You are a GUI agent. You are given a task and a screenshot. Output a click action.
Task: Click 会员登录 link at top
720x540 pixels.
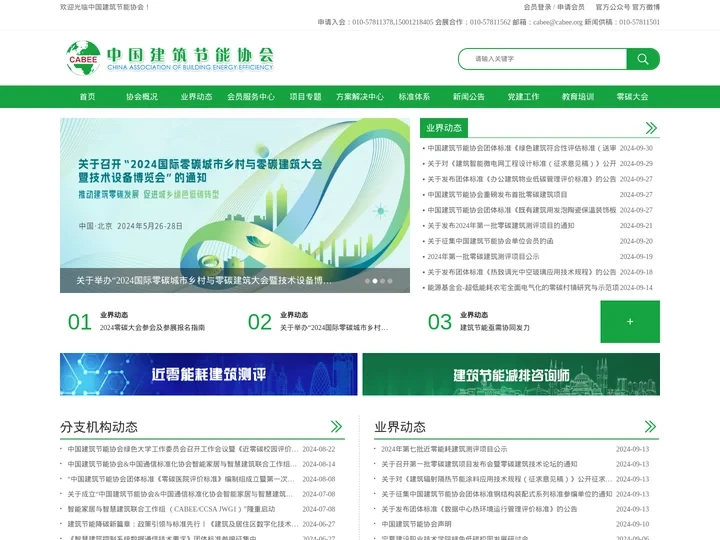537,7
